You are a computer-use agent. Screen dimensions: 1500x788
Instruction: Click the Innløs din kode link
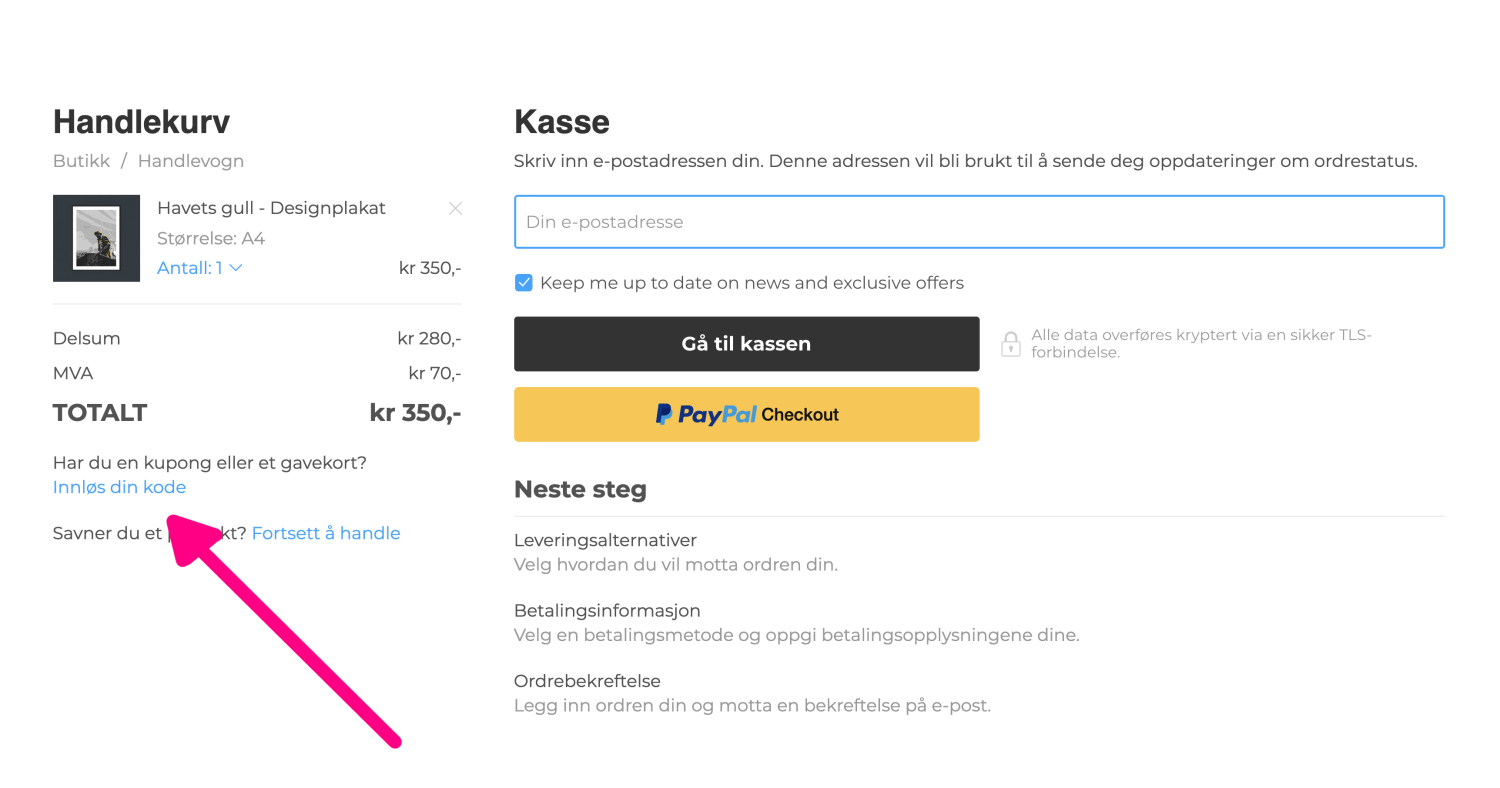(119, 487)
